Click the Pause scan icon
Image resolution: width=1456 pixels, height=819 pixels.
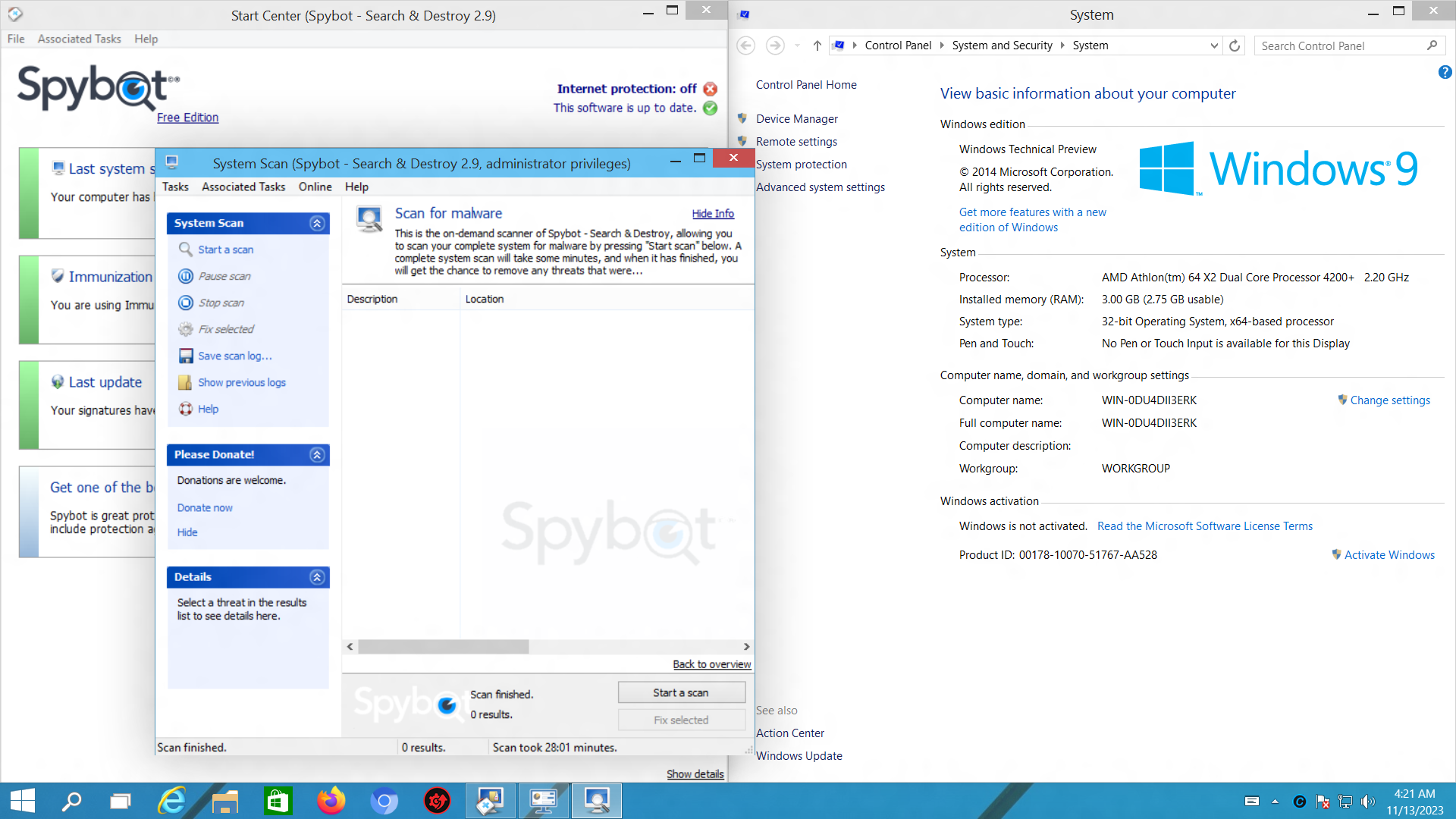(186, 276)
